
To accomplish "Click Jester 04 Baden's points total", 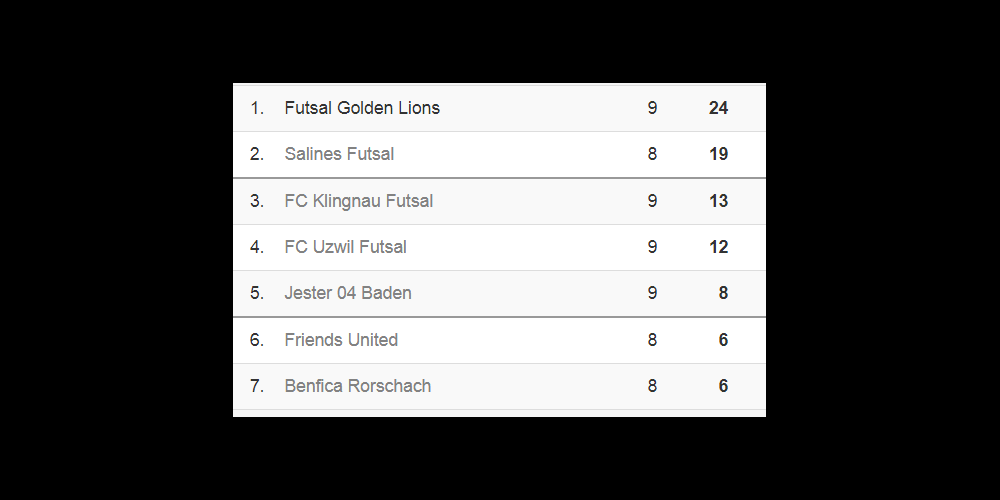I will pyautogui.click(x=723, y=293).
